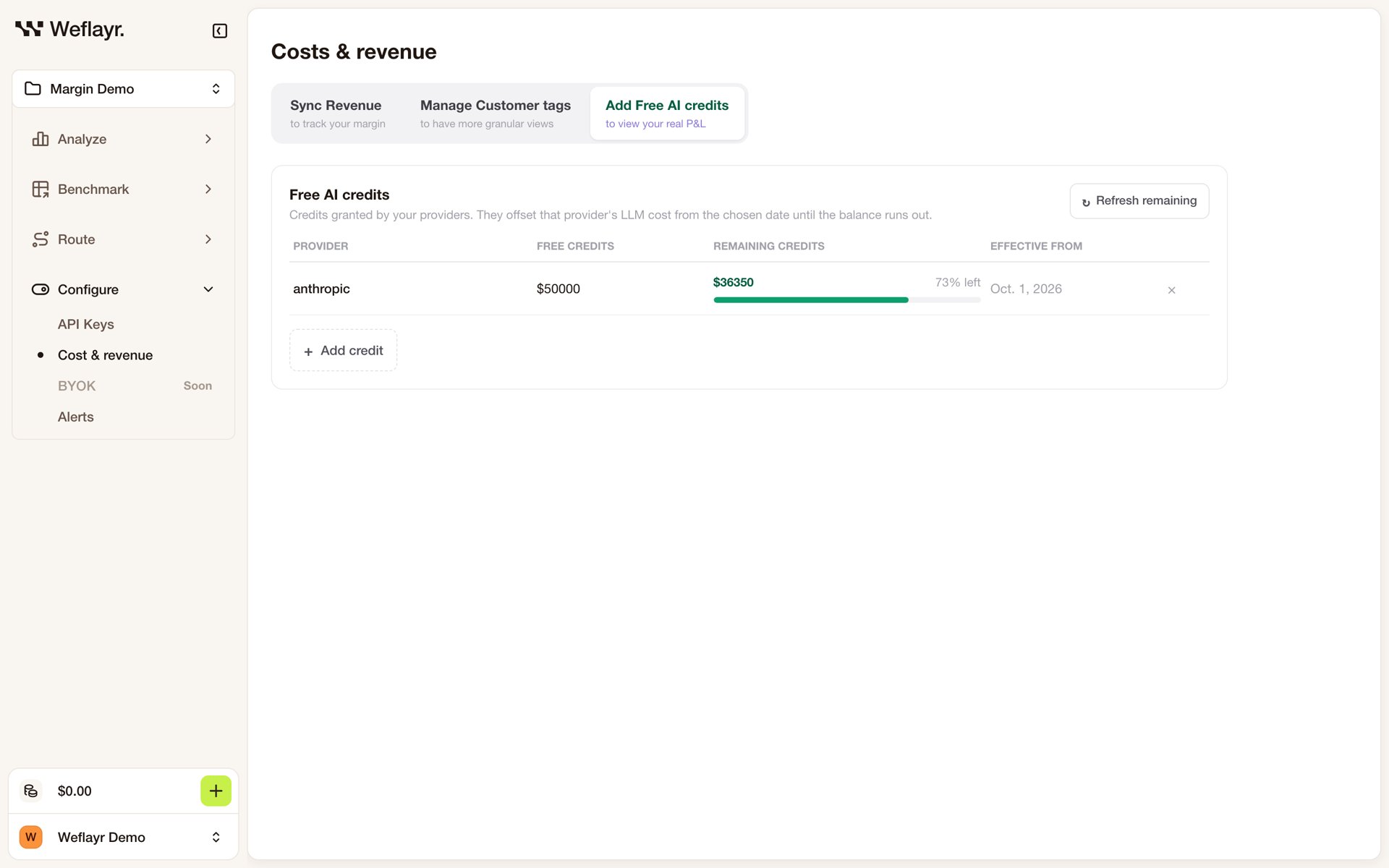Viewport: 1389px width, 868px height.
Task: Expand the Analyze section chevron
Action: point(208,139)
